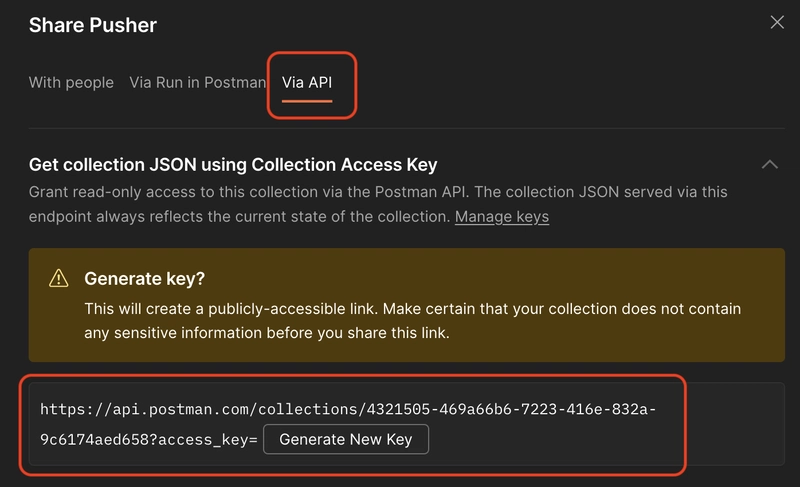
Task: Switch to the With people tab
Action: tap(71, 82)
